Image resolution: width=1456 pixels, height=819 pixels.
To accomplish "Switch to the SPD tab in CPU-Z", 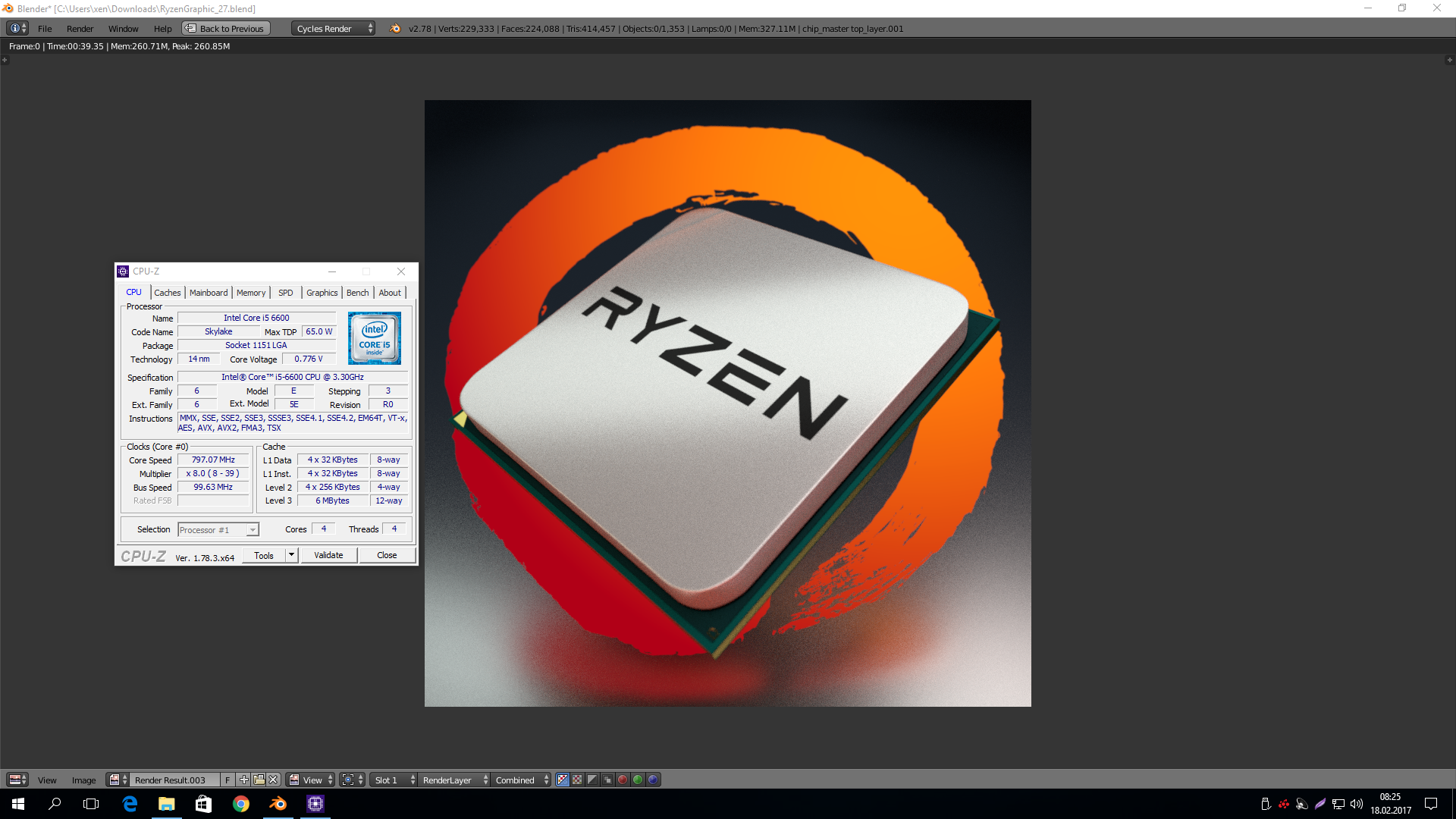I will pyautogui.click(x=285, y=293).
